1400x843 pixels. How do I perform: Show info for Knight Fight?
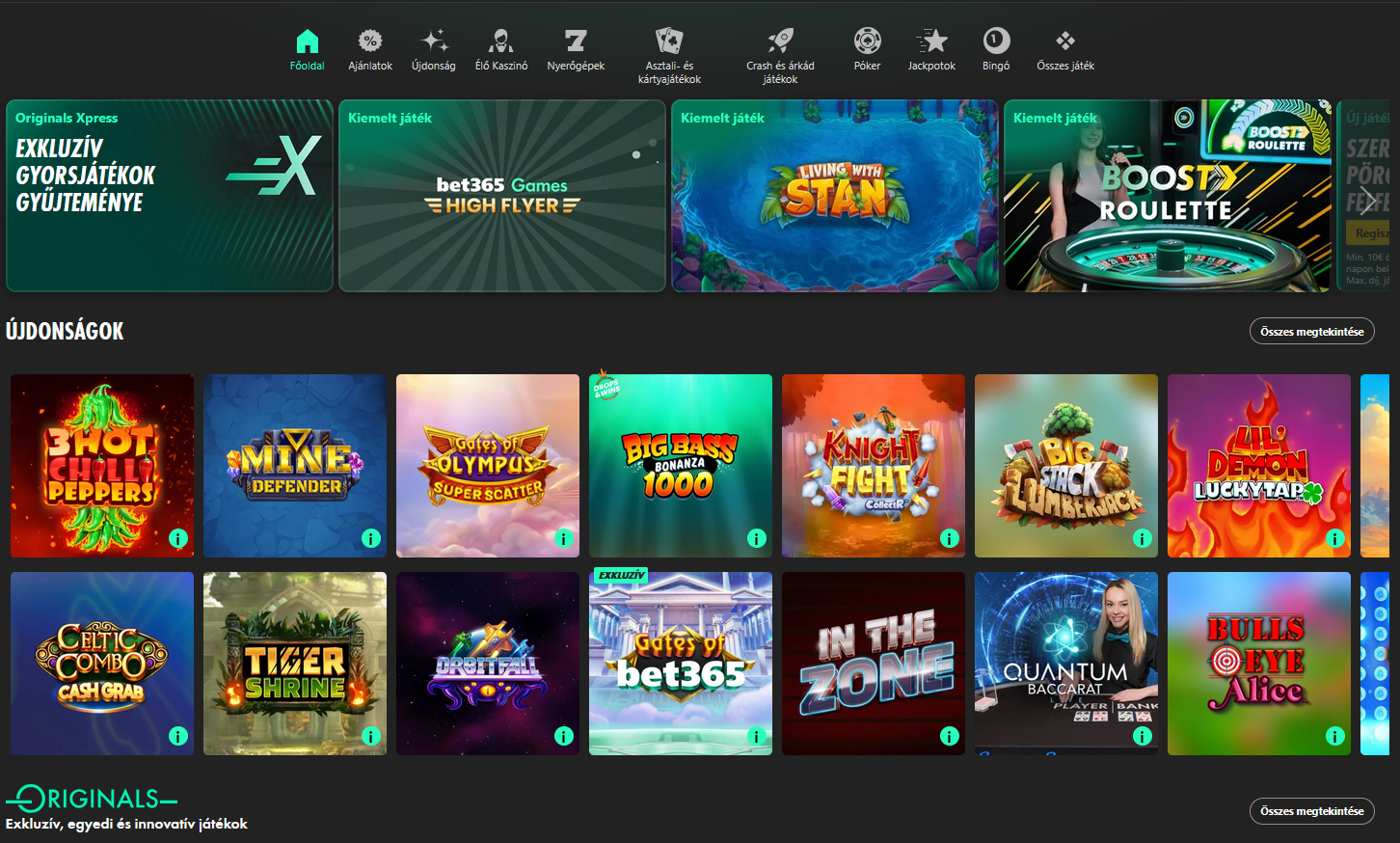(x=950, y=538)
